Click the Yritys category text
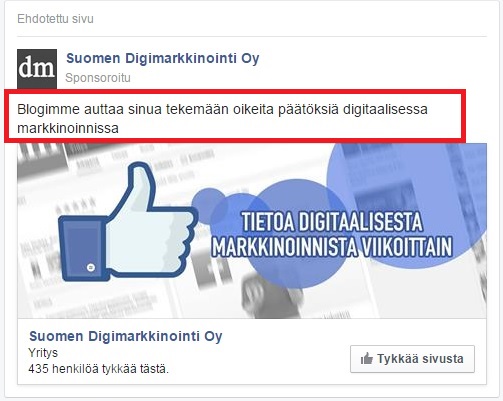Image resolution: width=503 pixels, height=401 pixels. (43, 353)
